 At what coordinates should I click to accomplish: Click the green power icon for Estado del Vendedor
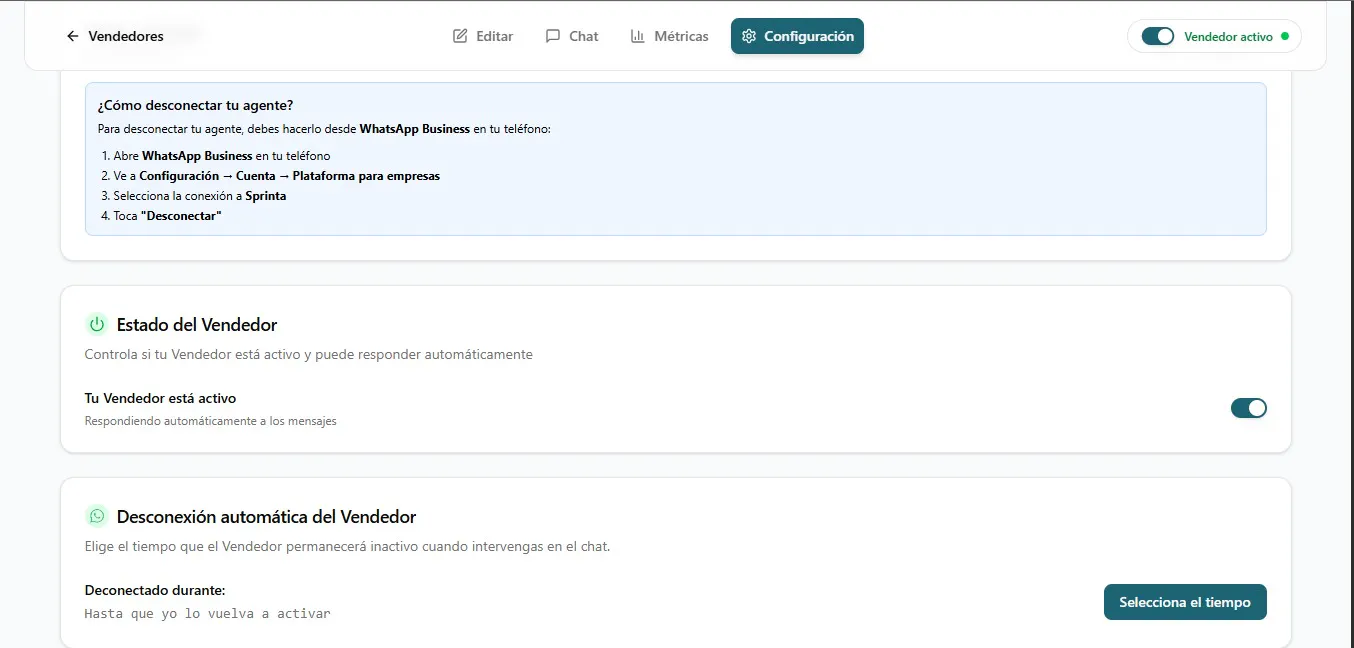click(x=97, y=324)
